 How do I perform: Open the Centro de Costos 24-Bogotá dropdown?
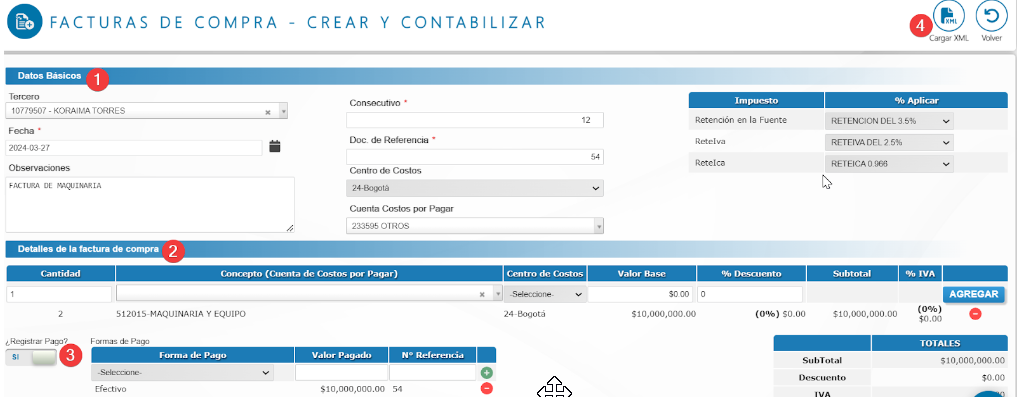click(x=475, y=188)
